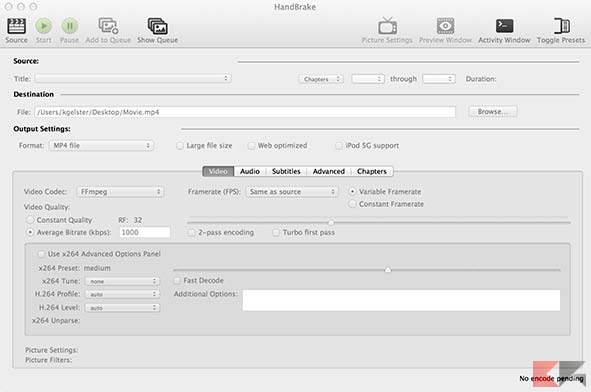Select Constant Framerate radio button

pos(352,204)
